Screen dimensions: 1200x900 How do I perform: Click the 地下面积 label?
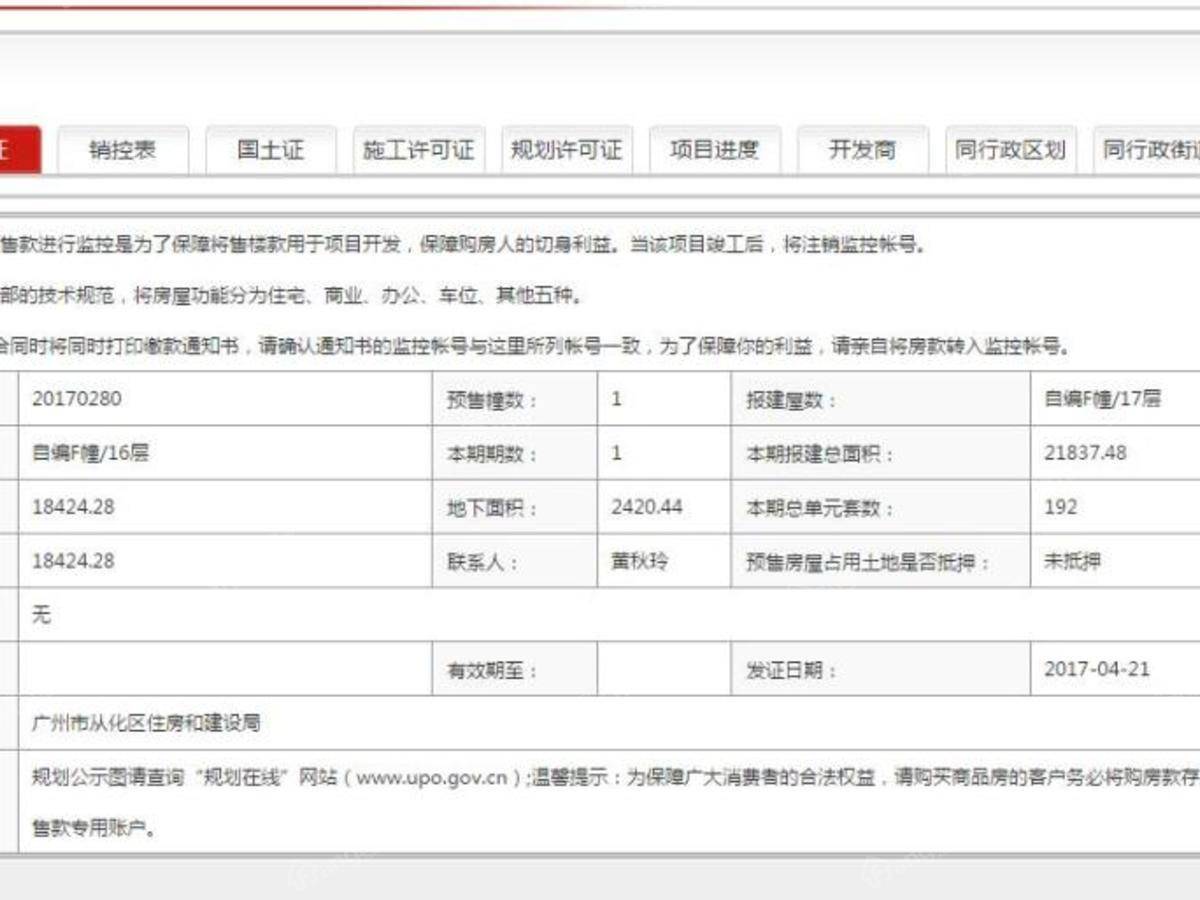point(491,508)
